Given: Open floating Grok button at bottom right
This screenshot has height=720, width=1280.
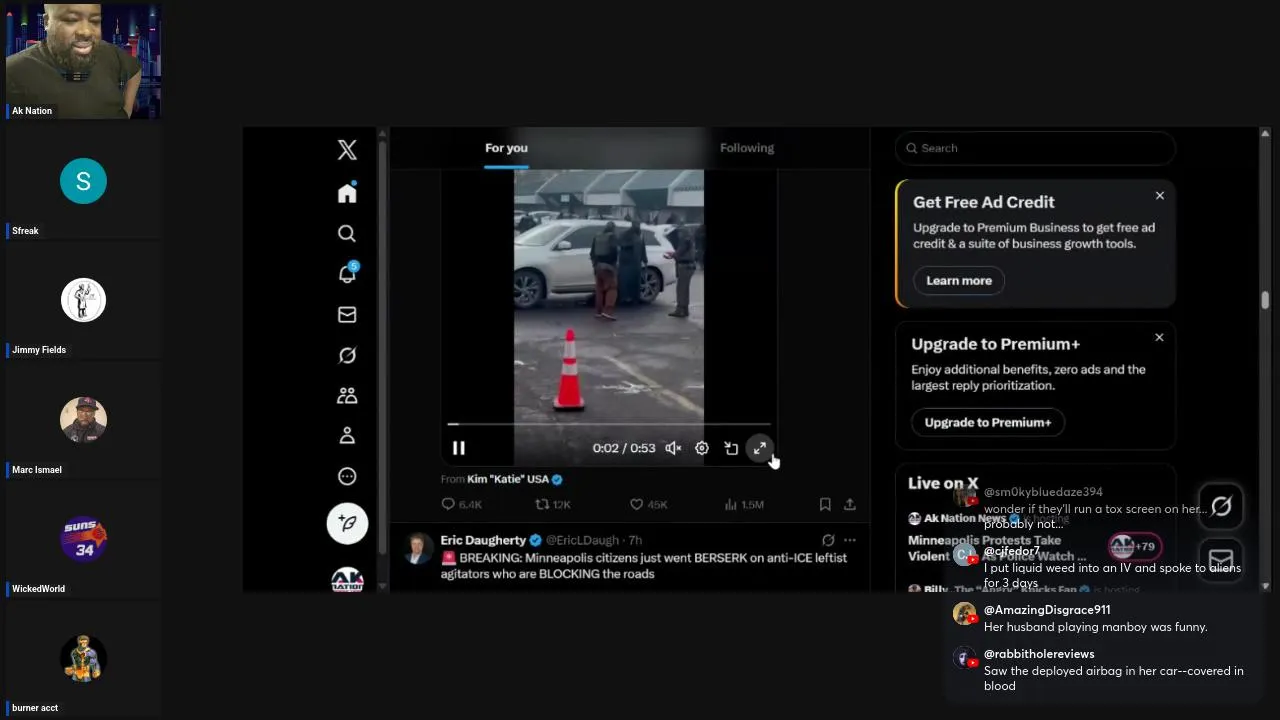Looking at the screenshot, I should (x=1221, y=506).
